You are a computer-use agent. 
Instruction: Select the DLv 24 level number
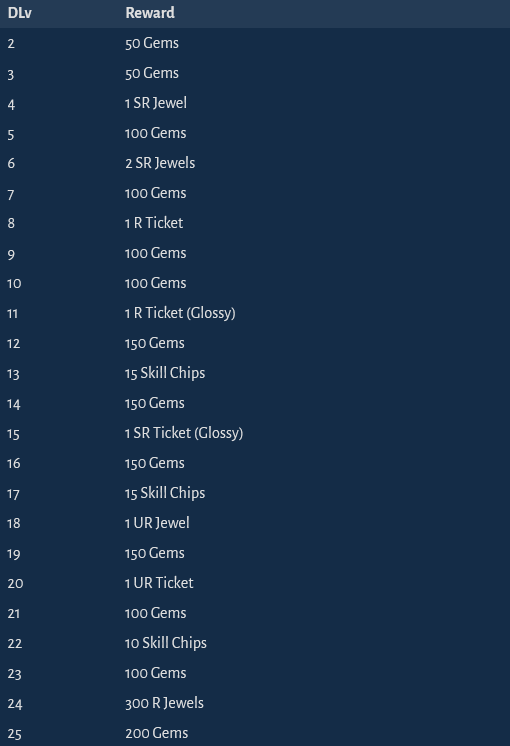[15, 704]
